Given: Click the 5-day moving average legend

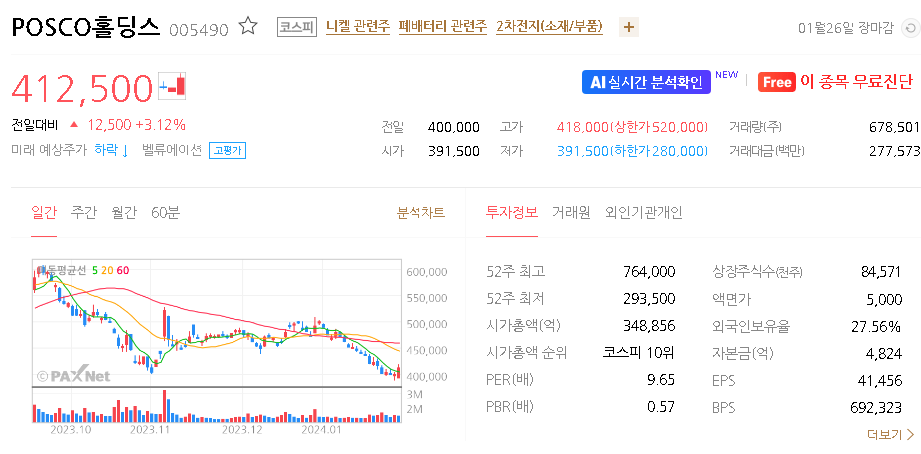Looking at the screenshot, I should click(95, 270).
